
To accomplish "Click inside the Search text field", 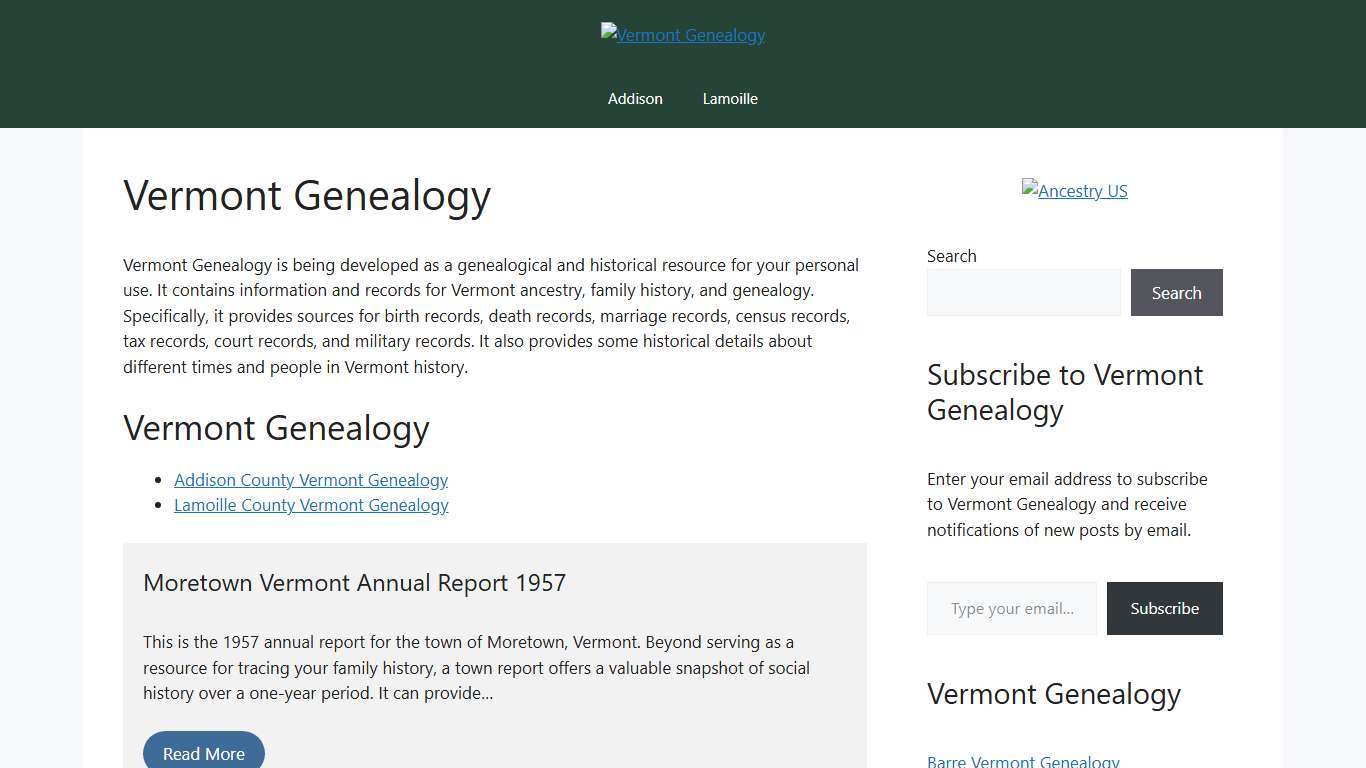I will coord(1024,292).
